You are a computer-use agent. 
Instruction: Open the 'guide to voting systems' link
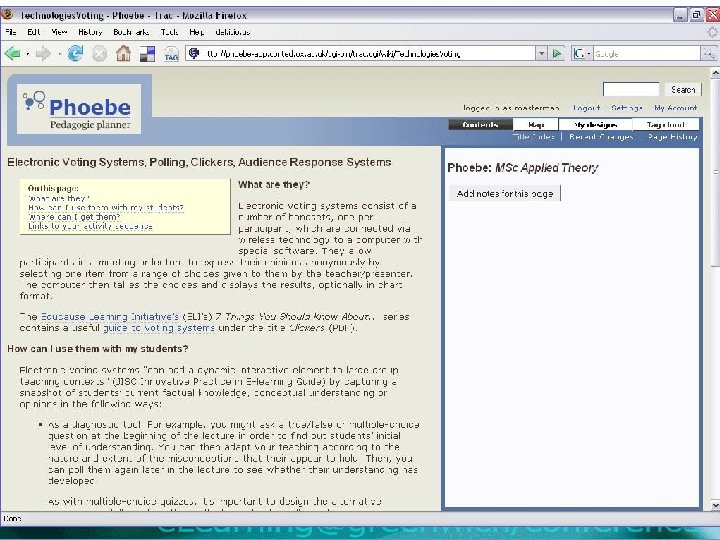click(159, 328)
